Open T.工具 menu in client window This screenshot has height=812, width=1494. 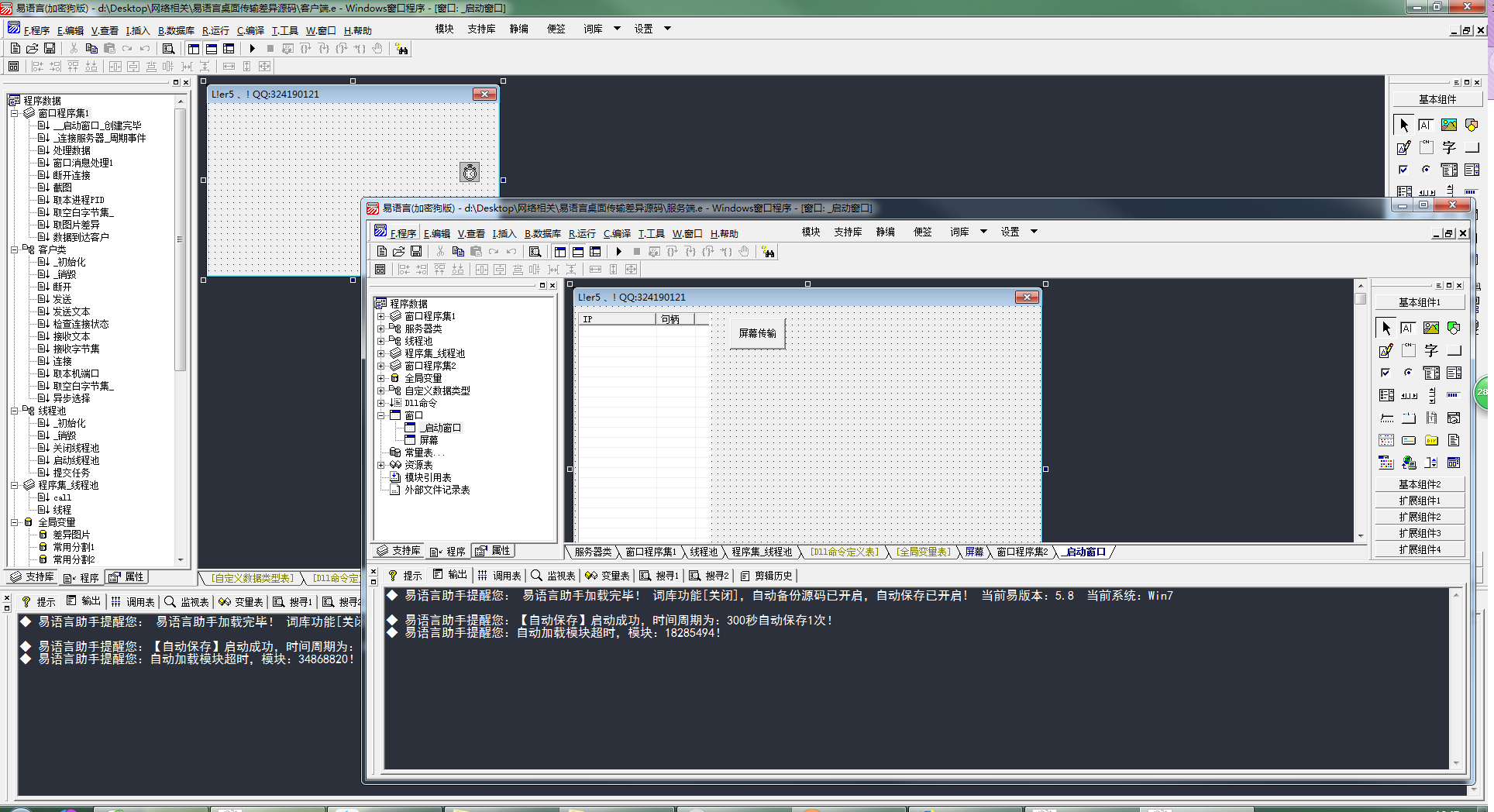[x=284, y=30]
